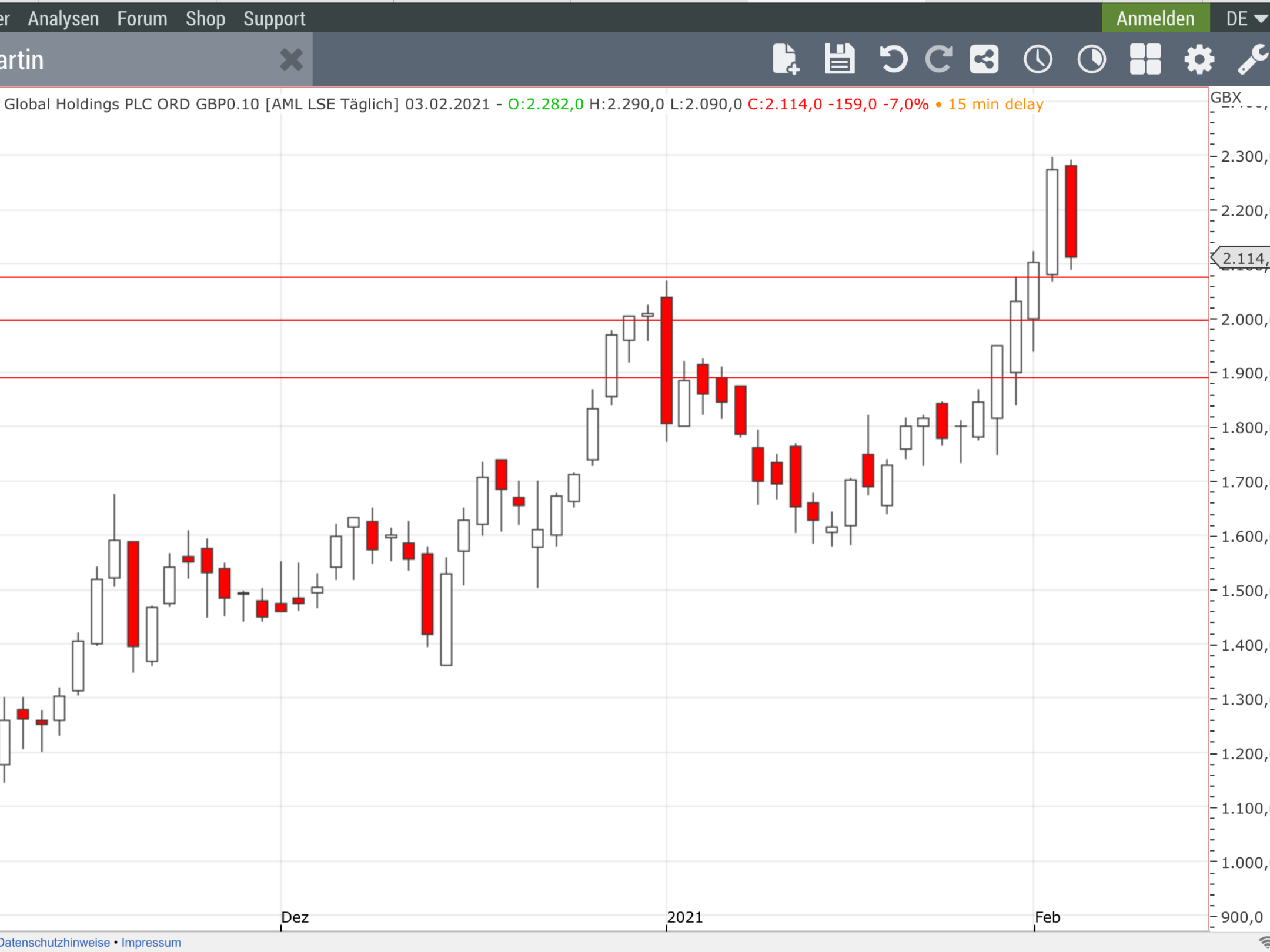Open the Impressum link

click(151, 942)
